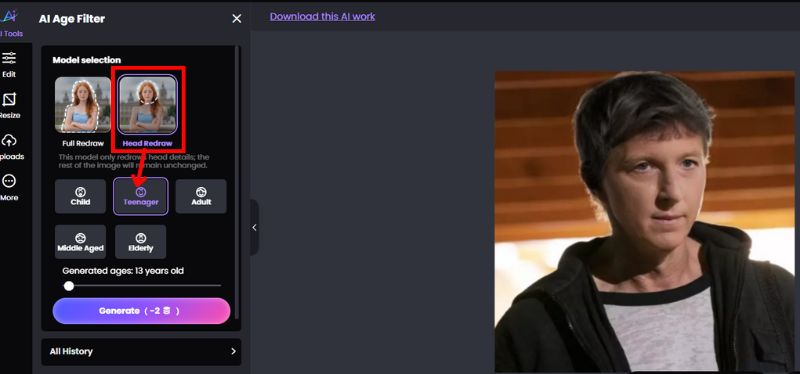Expand the All History section
The width and height of the screenshot is (800, 374).
pyautogui.click(x=141, y=352)
